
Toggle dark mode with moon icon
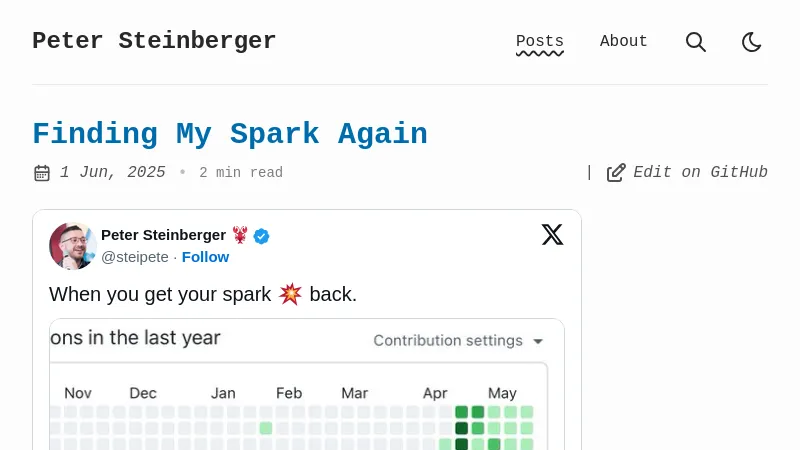click(752, 42)
